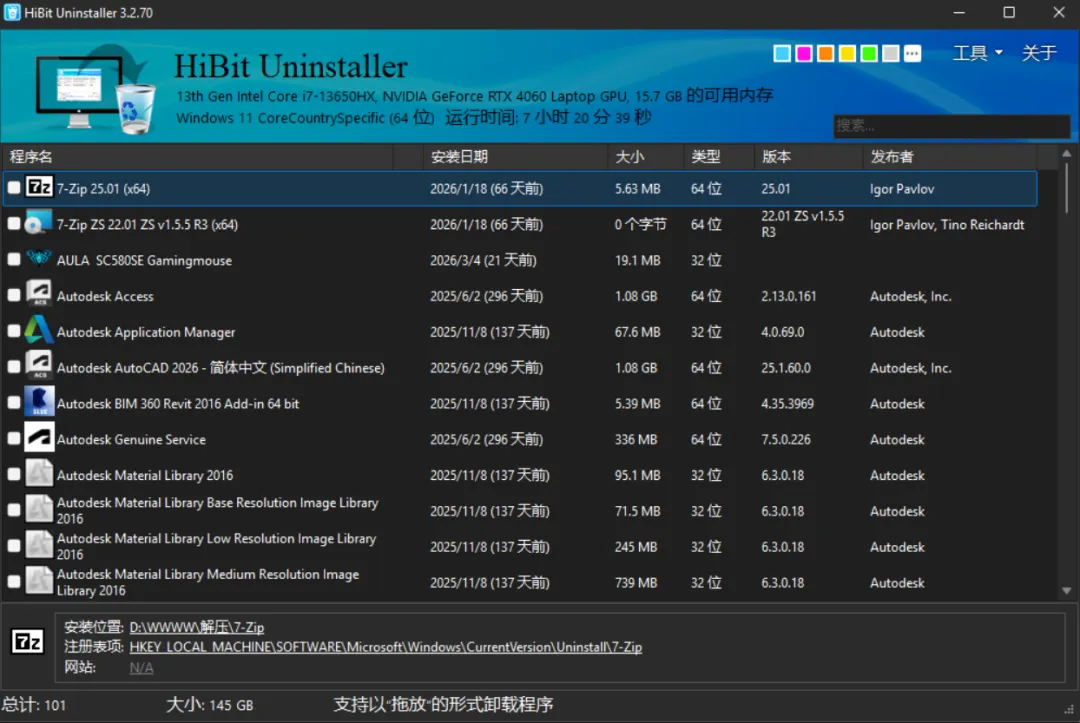This screenshot has width=1080, height=723.
Task: Click the 7z icon in details panel
Action: (28, 642)
